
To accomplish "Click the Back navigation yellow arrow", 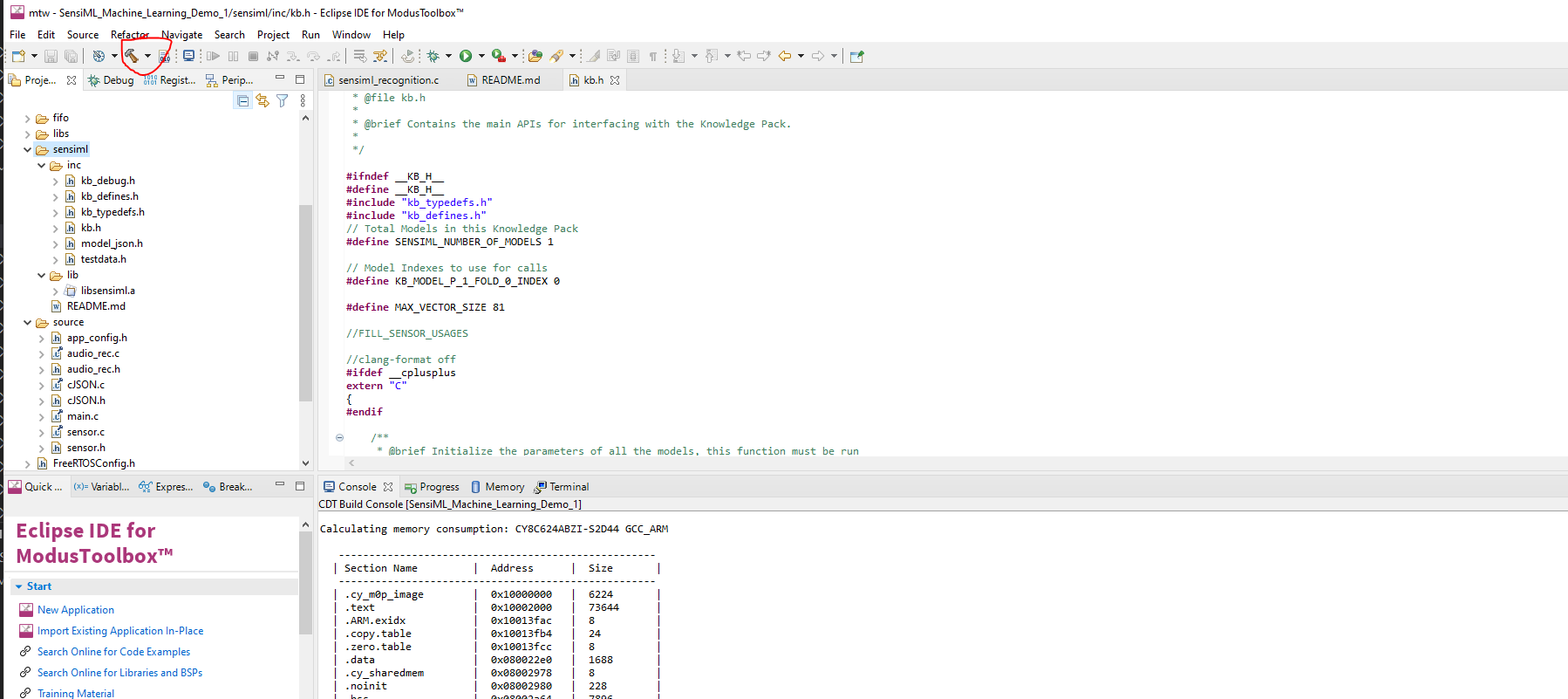I will [785, 56].
